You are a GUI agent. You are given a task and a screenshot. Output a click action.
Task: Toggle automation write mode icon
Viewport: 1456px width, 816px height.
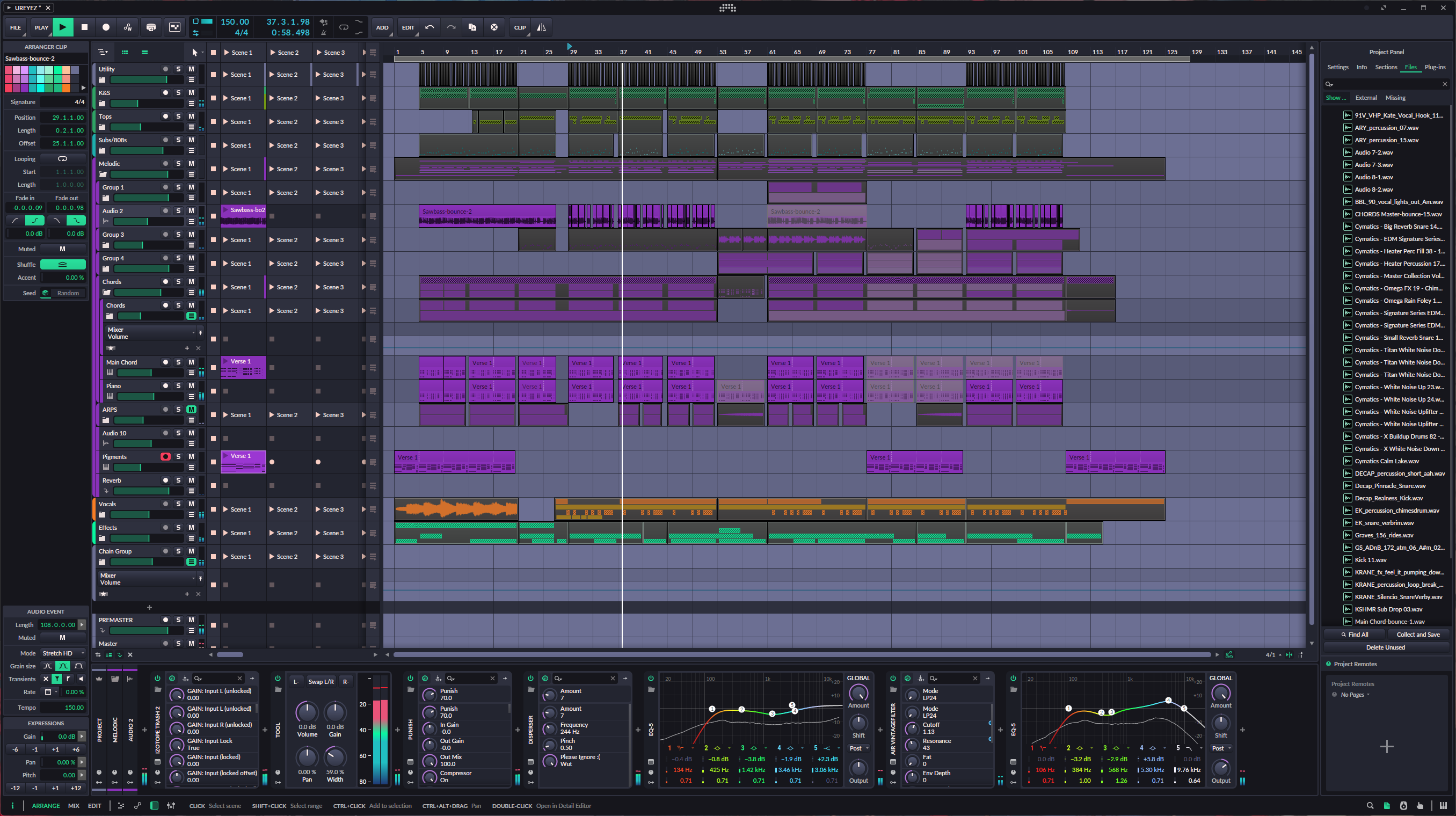pyautogui.click(x=128, y=27)
